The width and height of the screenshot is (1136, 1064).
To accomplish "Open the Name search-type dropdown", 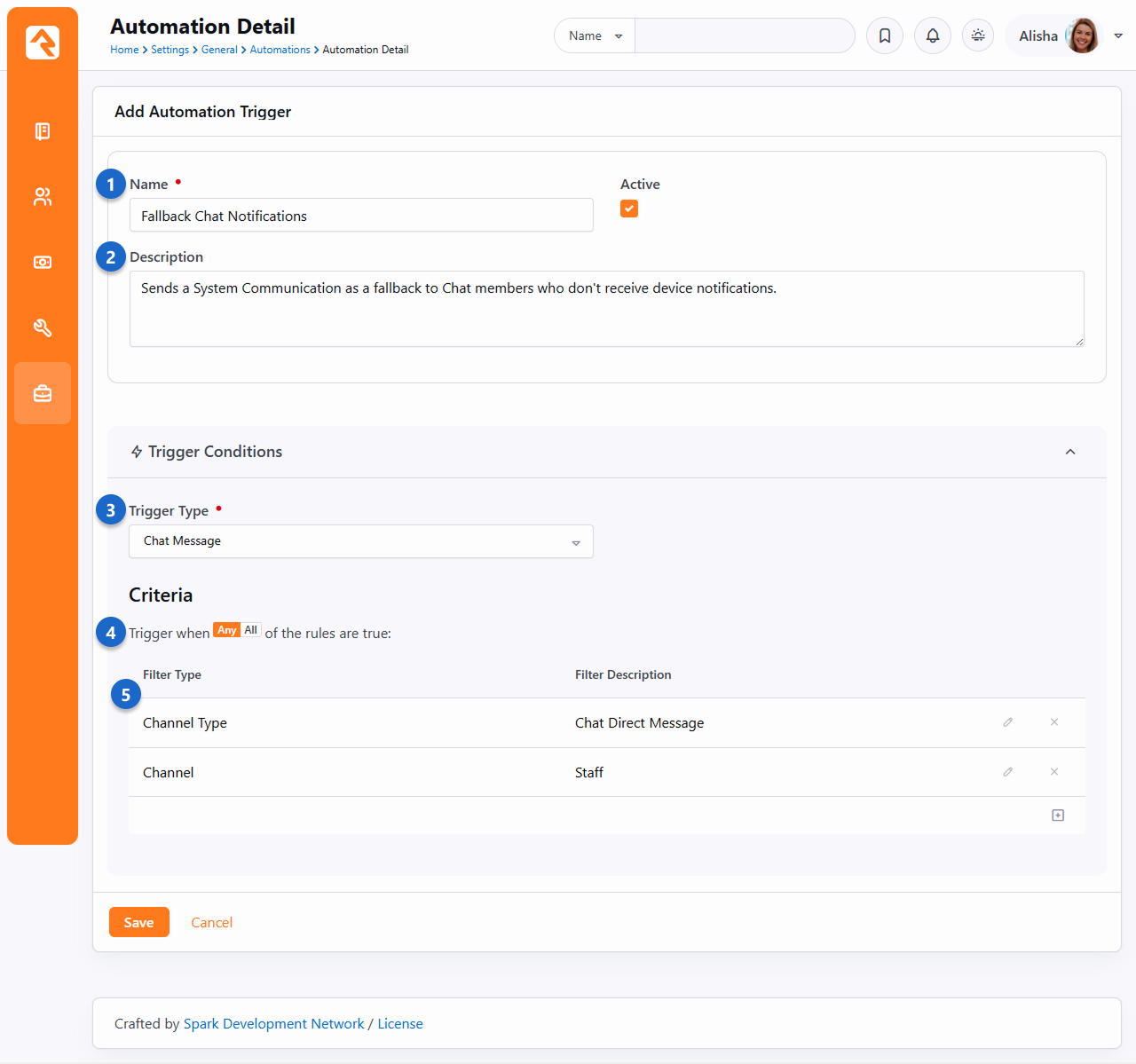I will click(595, 35).
